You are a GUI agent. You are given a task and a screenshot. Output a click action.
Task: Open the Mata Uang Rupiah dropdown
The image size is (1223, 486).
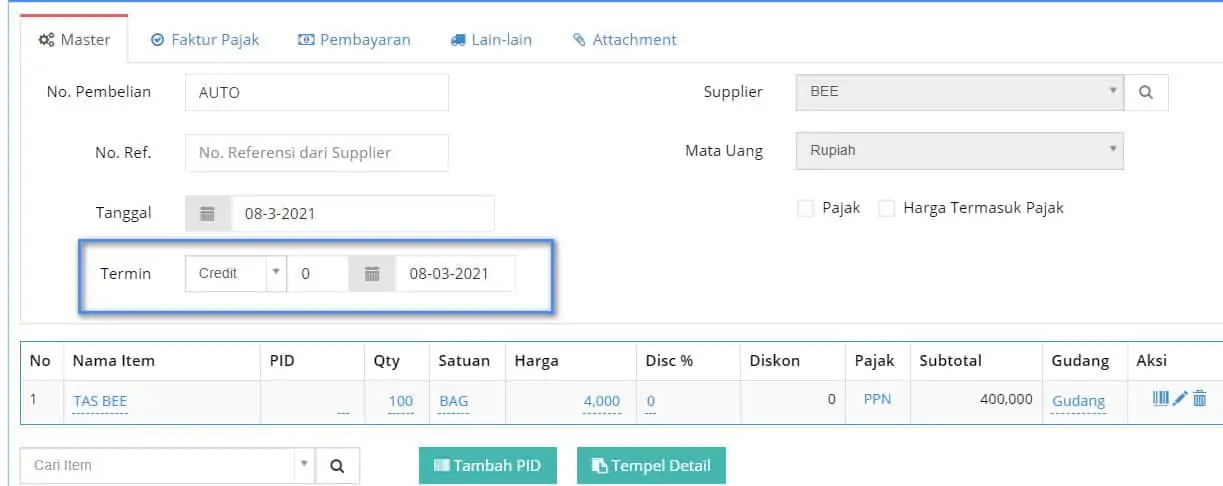[x=959, y=151]
